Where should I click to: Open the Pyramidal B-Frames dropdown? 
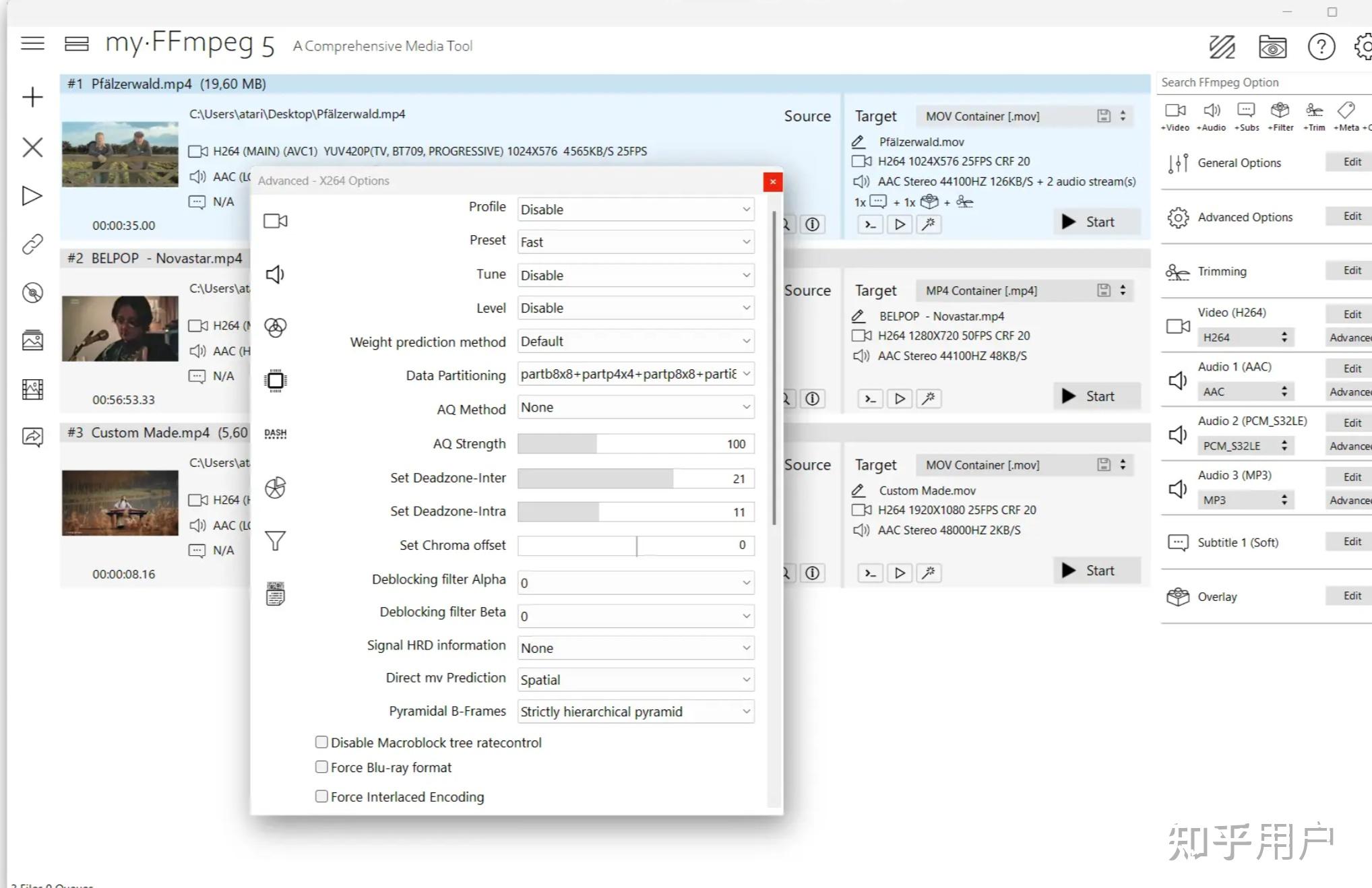coord(635,711)
